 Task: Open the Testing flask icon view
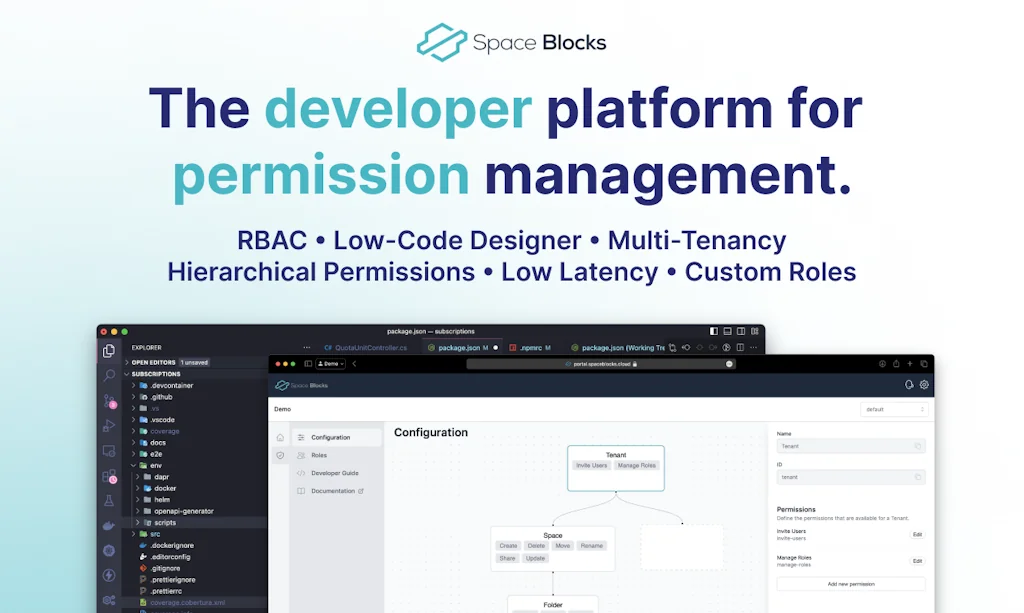click(109, 500)
